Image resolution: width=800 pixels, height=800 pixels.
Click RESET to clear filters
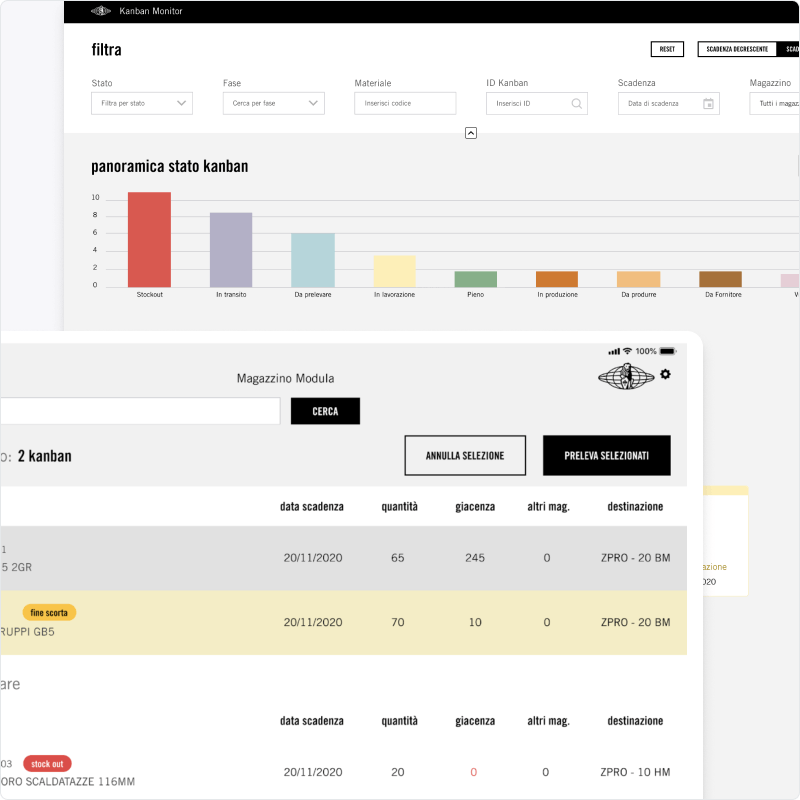click(666, 49)
